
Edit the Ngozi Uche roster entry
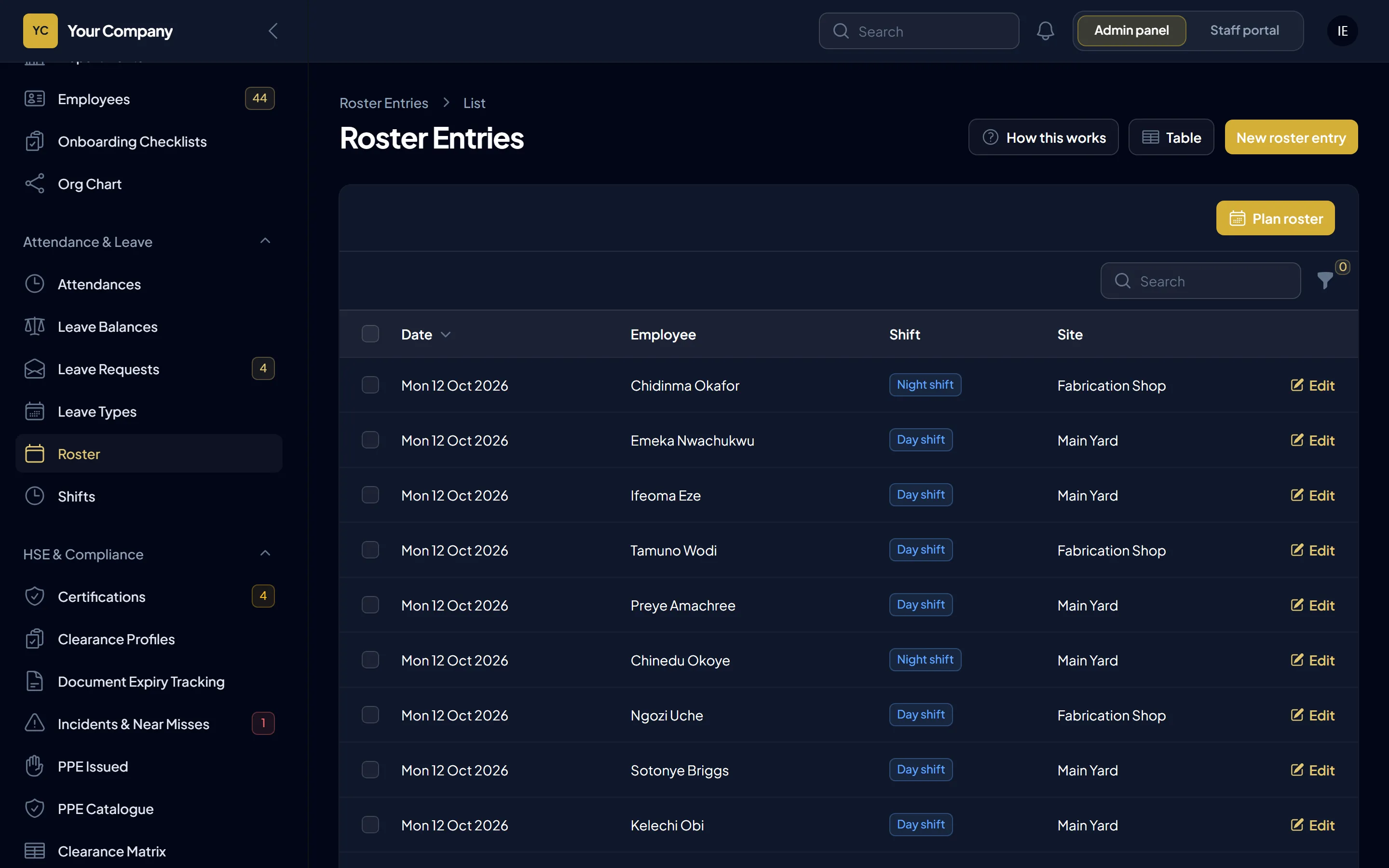[x=1312, y=715]
